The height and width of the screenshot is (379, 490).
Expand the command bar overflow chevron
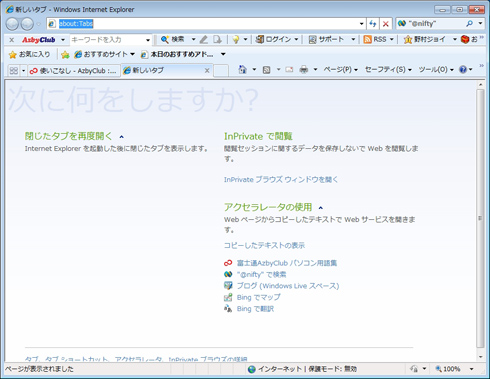[481, 66]
